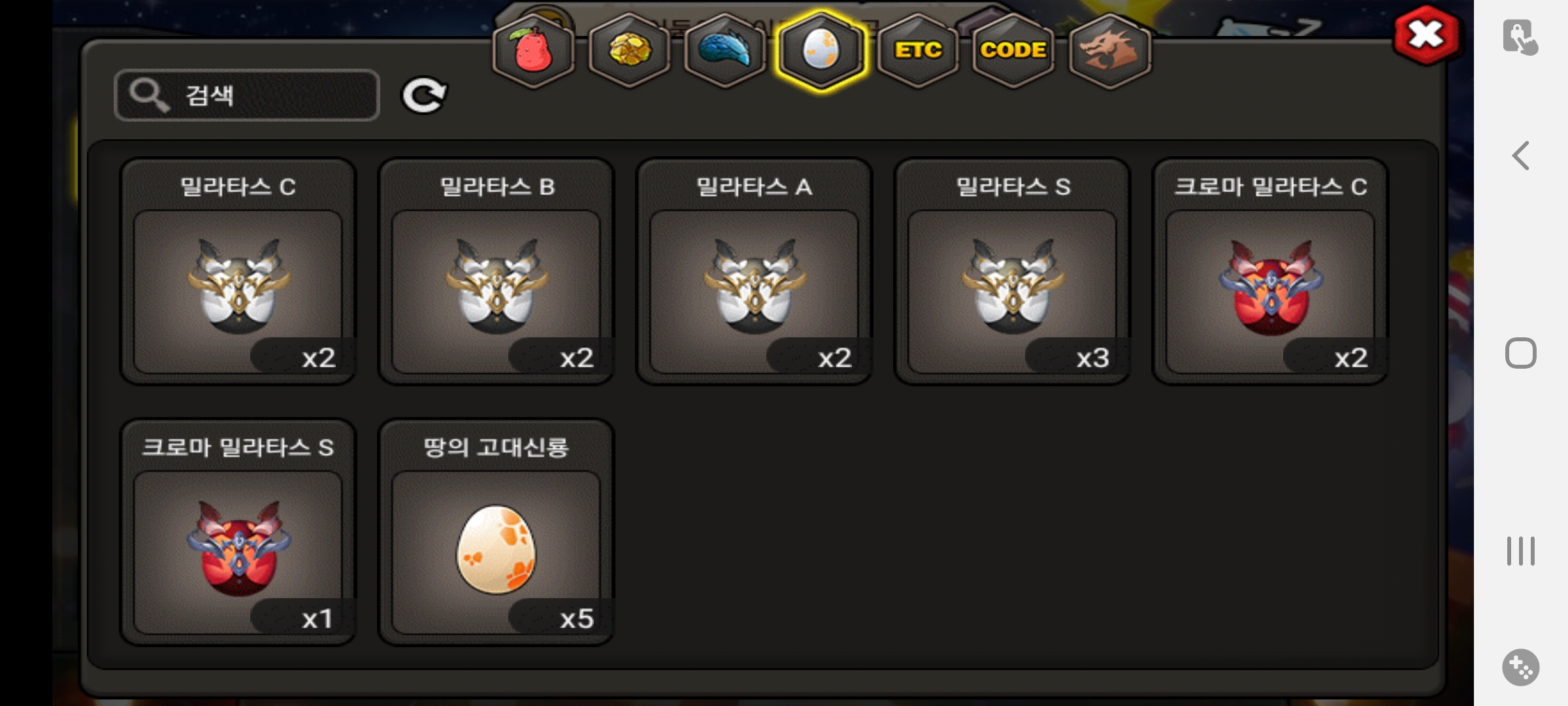The height and width of the screenshot is (706, 1568).
Task: Tap the gamepad icon in side bar
Action: pyautogui.click(x=1520, y=667)
